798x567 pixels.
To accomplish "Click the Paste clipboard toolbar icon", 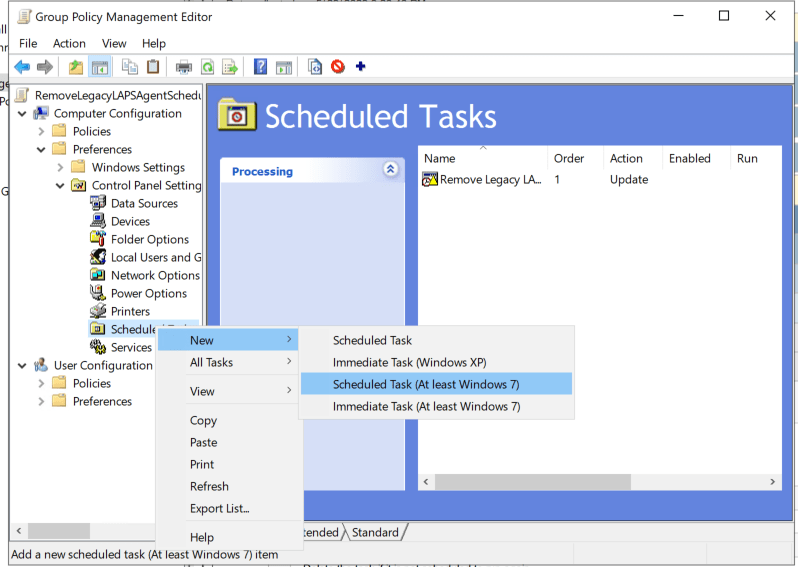I will coord(153,67).
